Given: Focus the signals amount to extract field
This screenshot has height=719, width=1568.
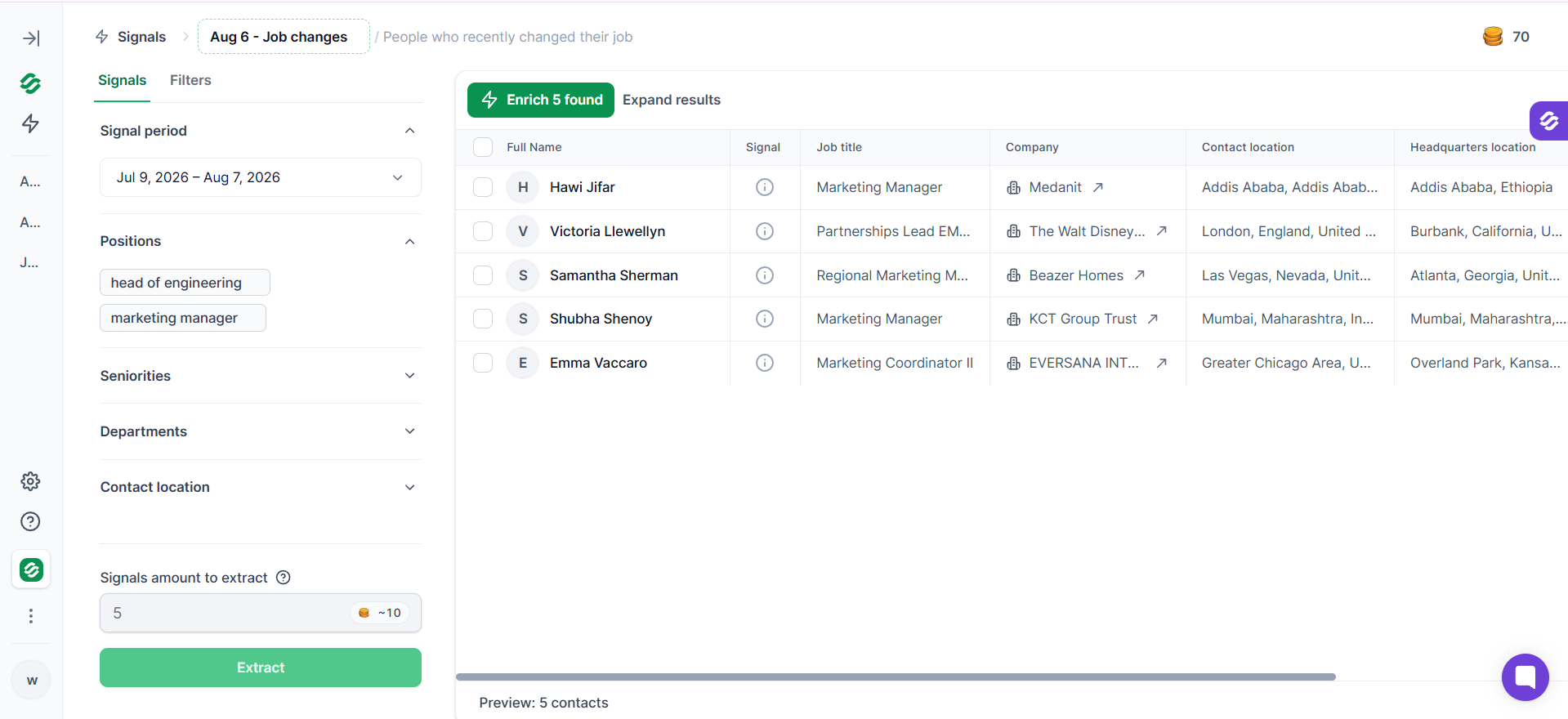Looking at the screenshot, I should click(x=260, y=613).
